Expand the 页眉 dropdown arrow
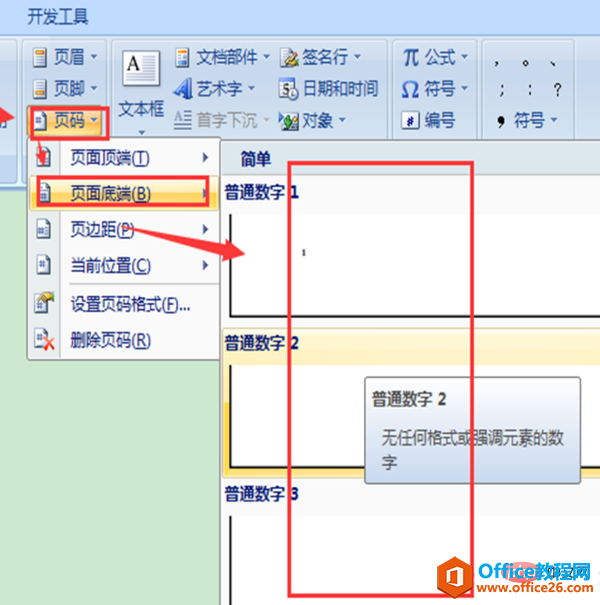 (x=94, y=57)
